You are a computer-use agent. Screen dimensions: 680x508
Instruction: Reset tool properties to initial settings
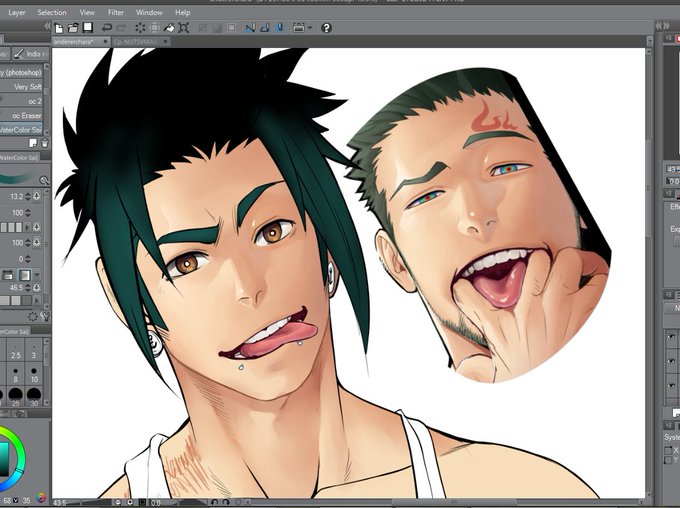coord(33,317)
